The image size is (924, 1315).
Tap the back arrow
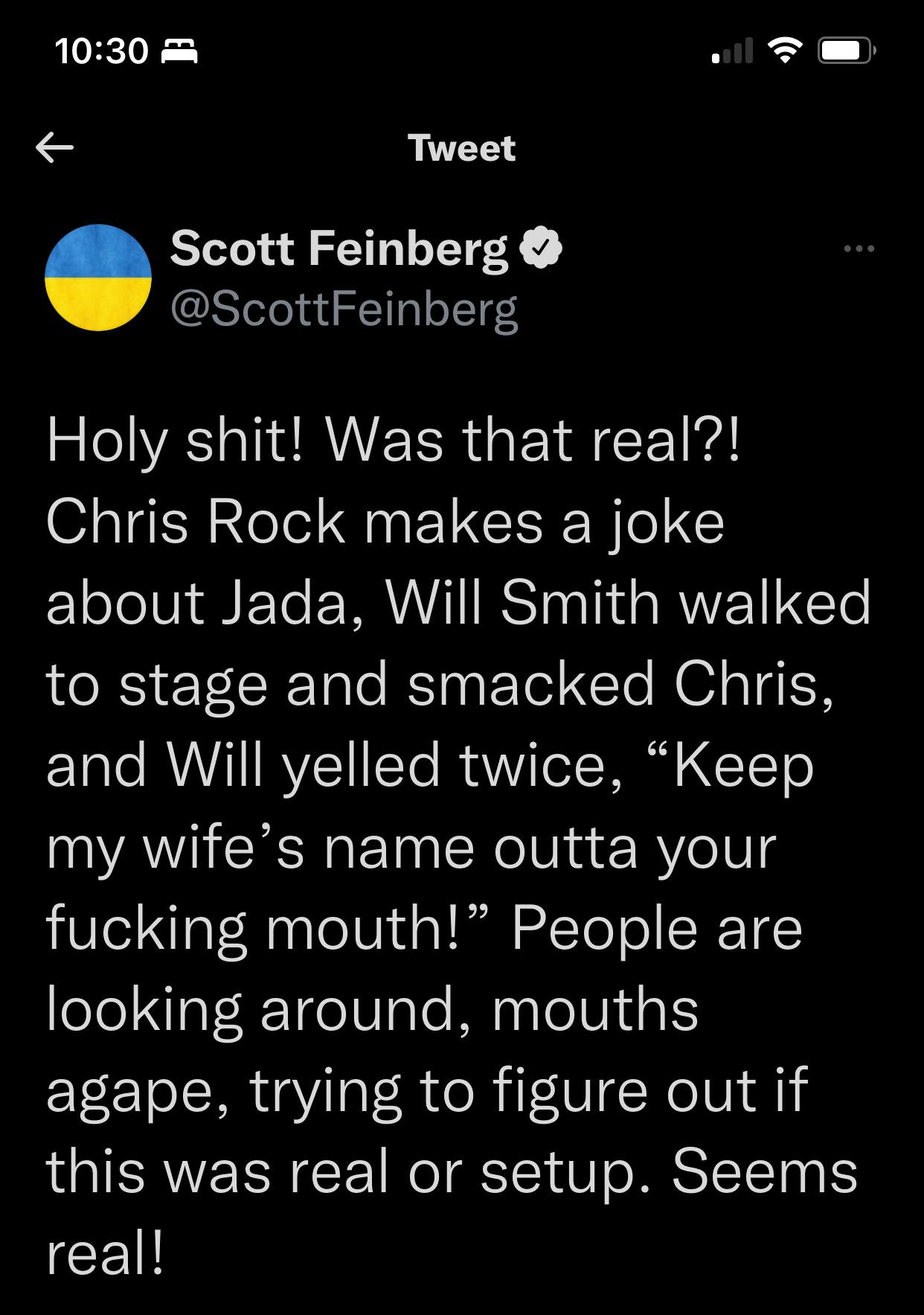[55, 148]
